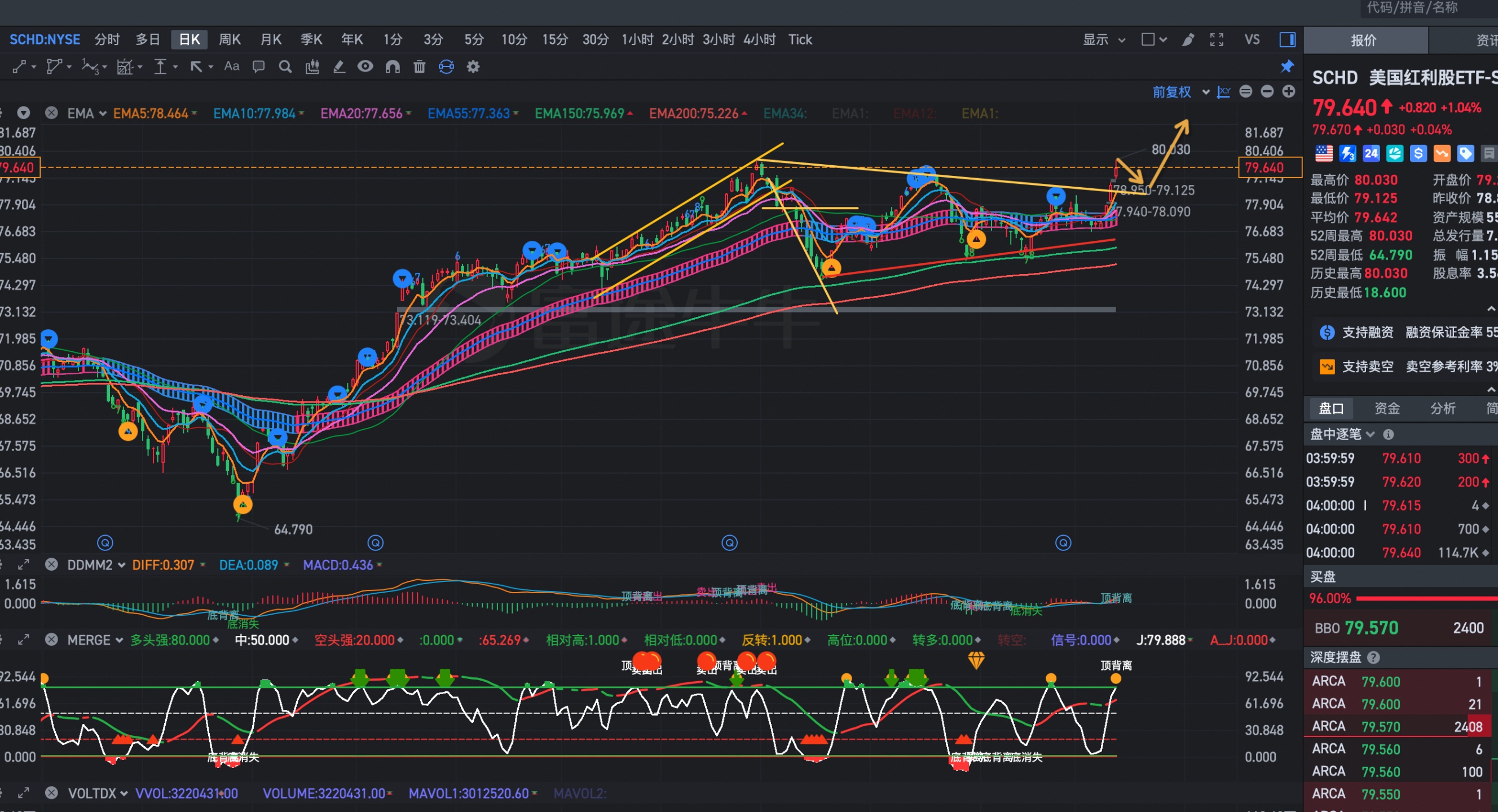
Task: Toggle the right sidebar panel
Action: [1288, 39]
